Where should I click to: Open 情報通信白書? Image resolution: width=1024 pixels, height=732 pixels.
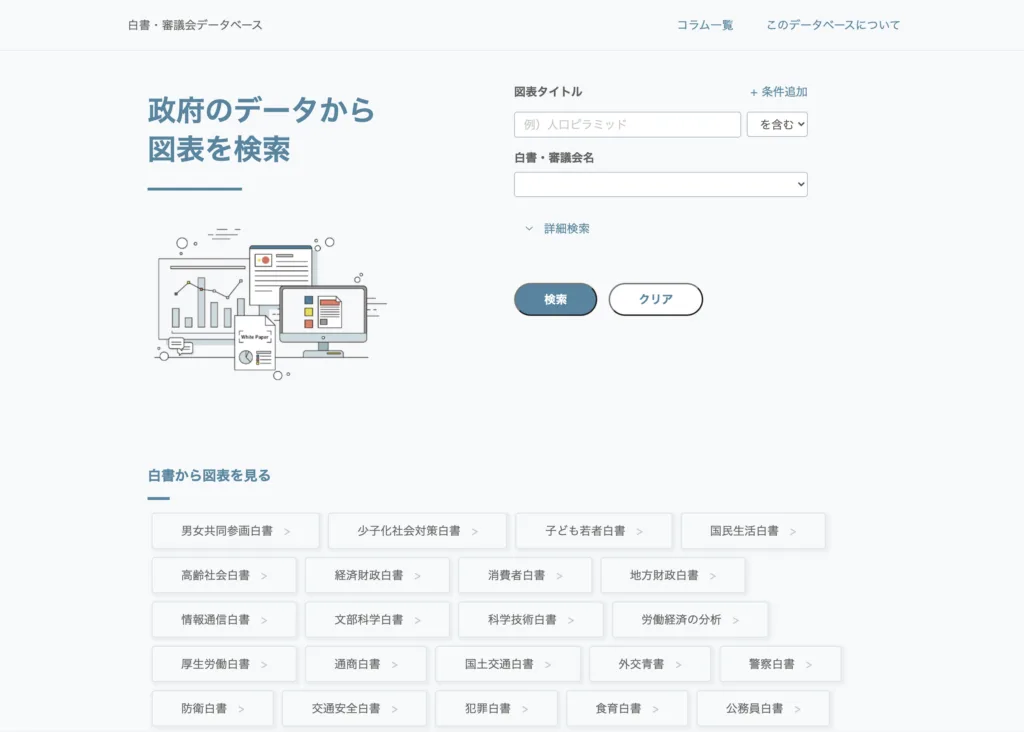click(224, 620)
